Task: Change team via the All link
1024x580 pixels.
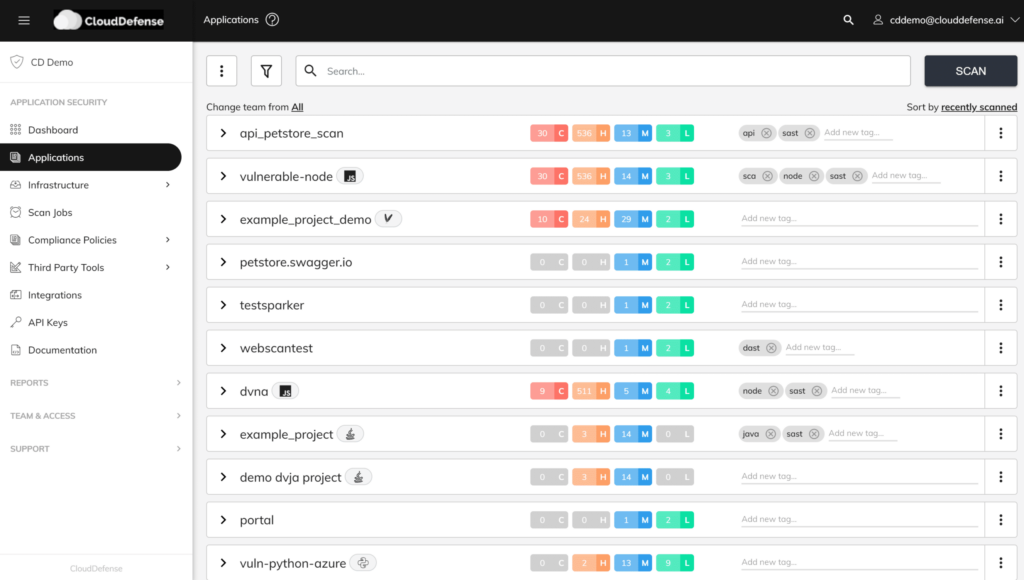Action: click(297, 107)
